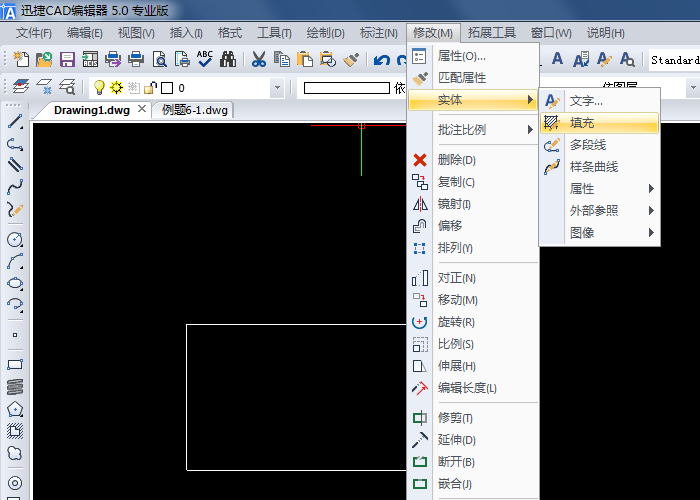Toggle the layer freeze sun icon
Image resolution: width=700 pixels, height=500 pixels.
point(117,88)
